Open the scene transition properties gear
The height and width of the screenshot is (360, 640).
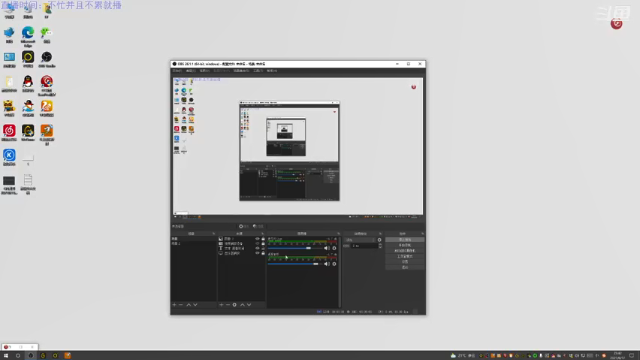pyautogui.click(x=380, y=240)
